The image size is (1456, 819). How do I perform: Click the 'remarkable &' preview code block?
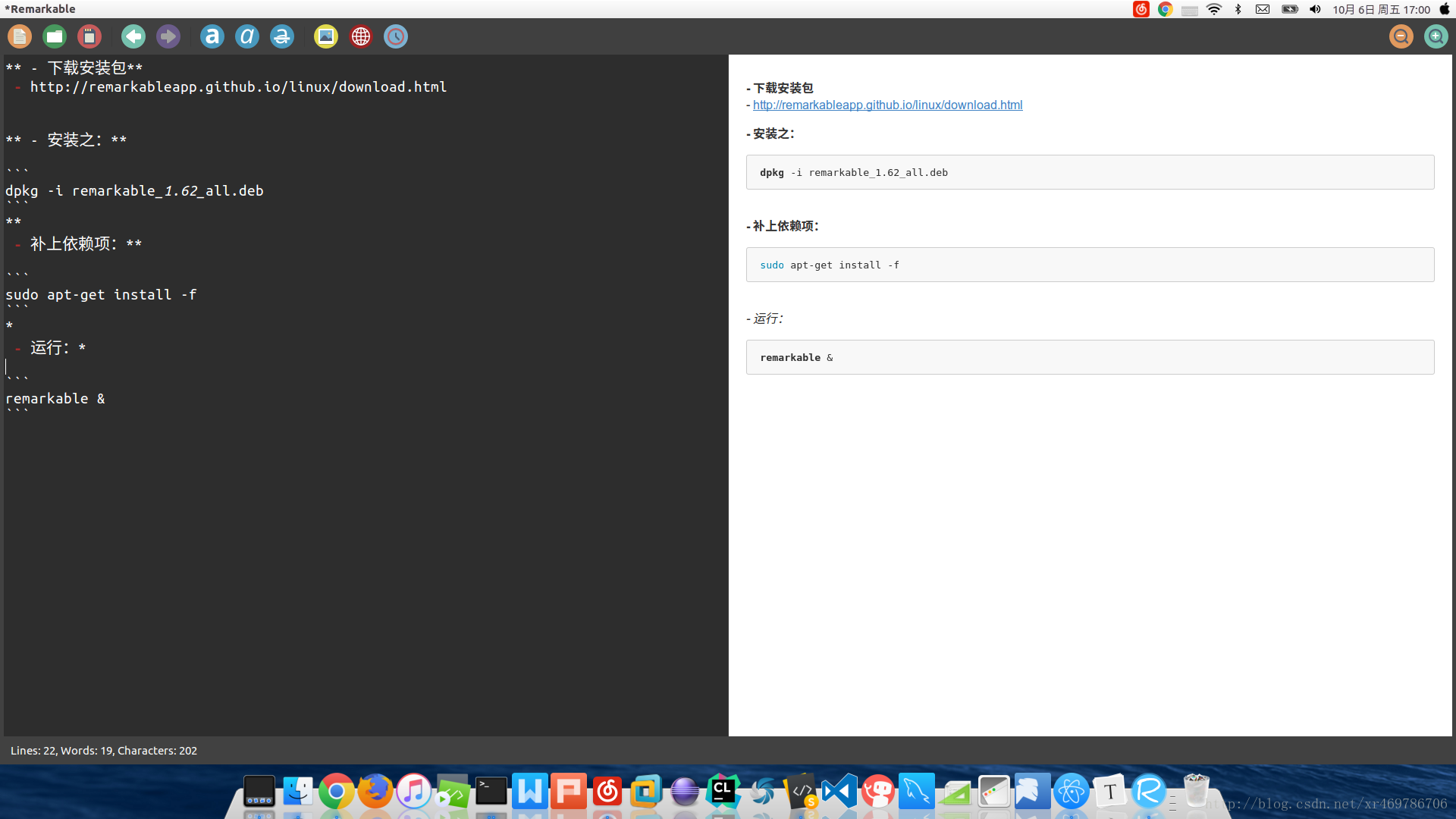tap(1090, 357)
